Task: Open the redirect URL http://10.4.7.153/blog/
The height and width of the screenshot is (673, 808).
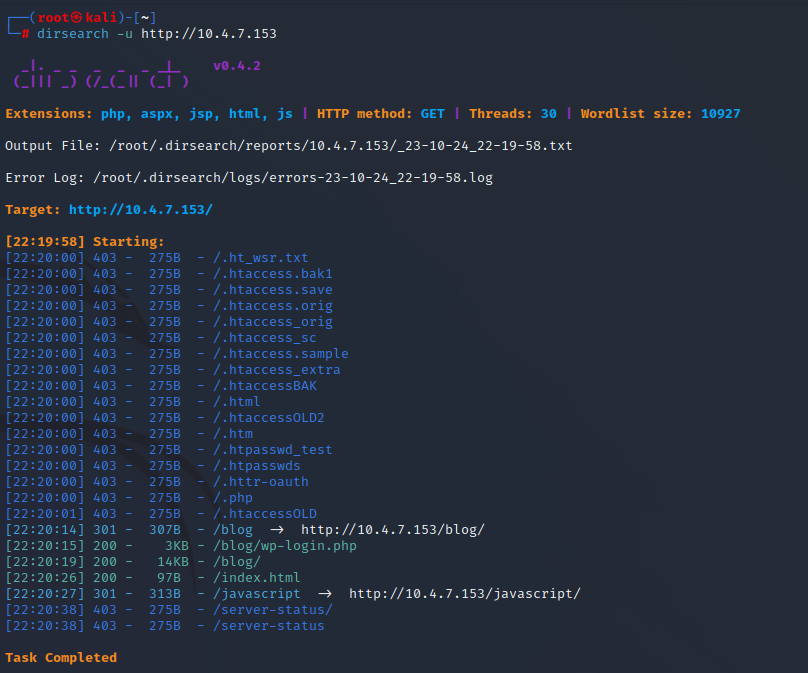Action: (x=393, y=529)
